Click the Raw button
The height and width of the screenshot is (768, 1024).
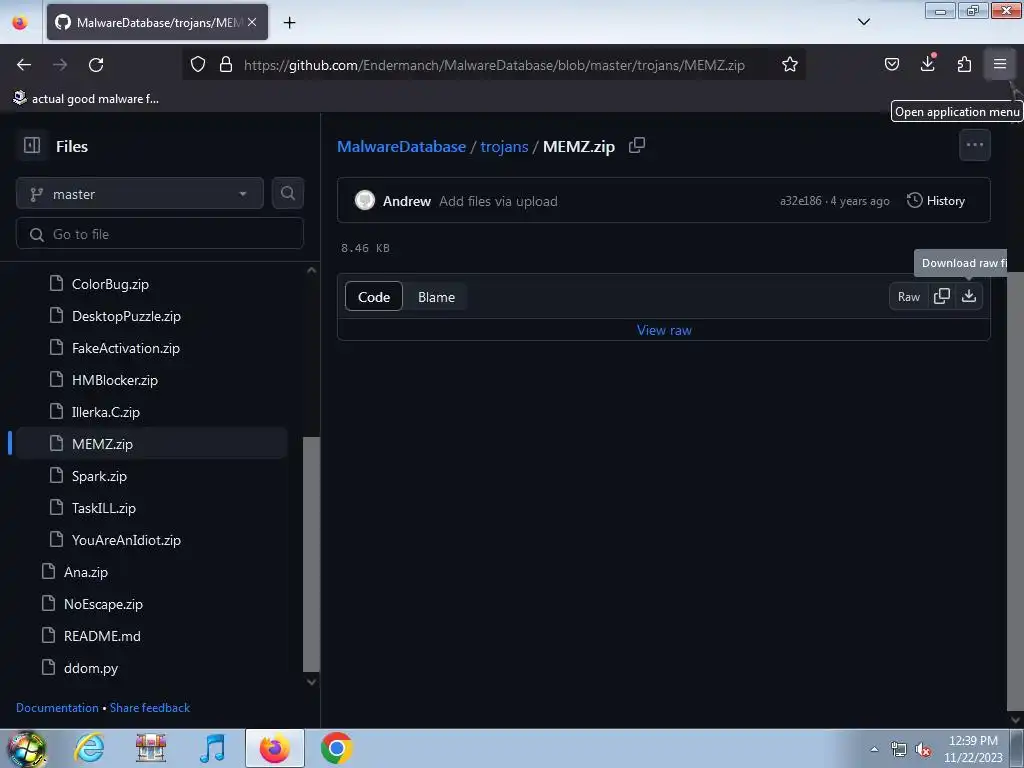click(x=908, y=296)
